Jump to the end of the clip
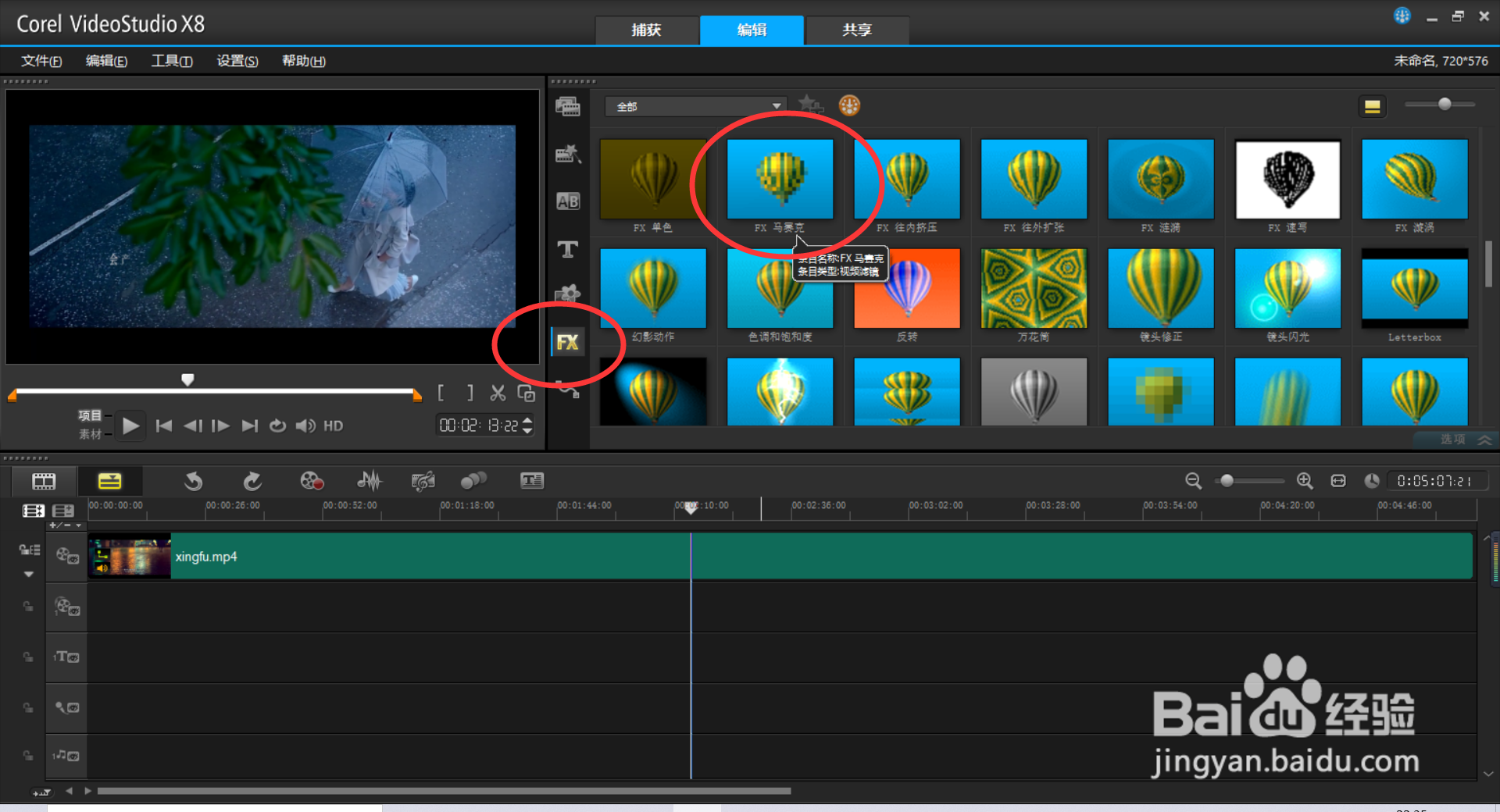This screenshot has width=1500, height=812. (249, 426)
